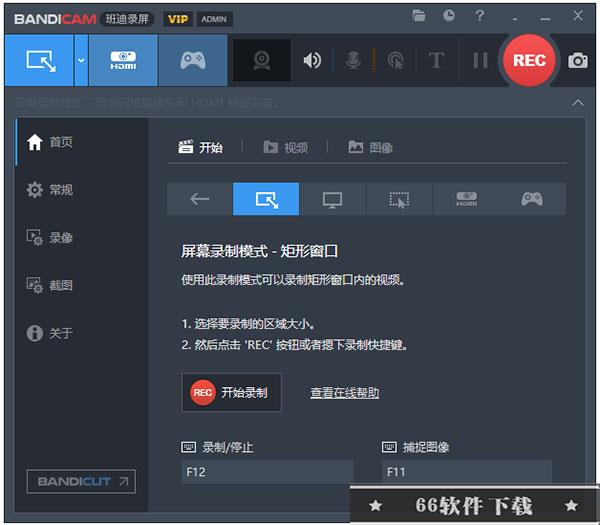Select gamepad game mode in mode selector
Viewport: 600px width, 525px height.
click(532, 199)
